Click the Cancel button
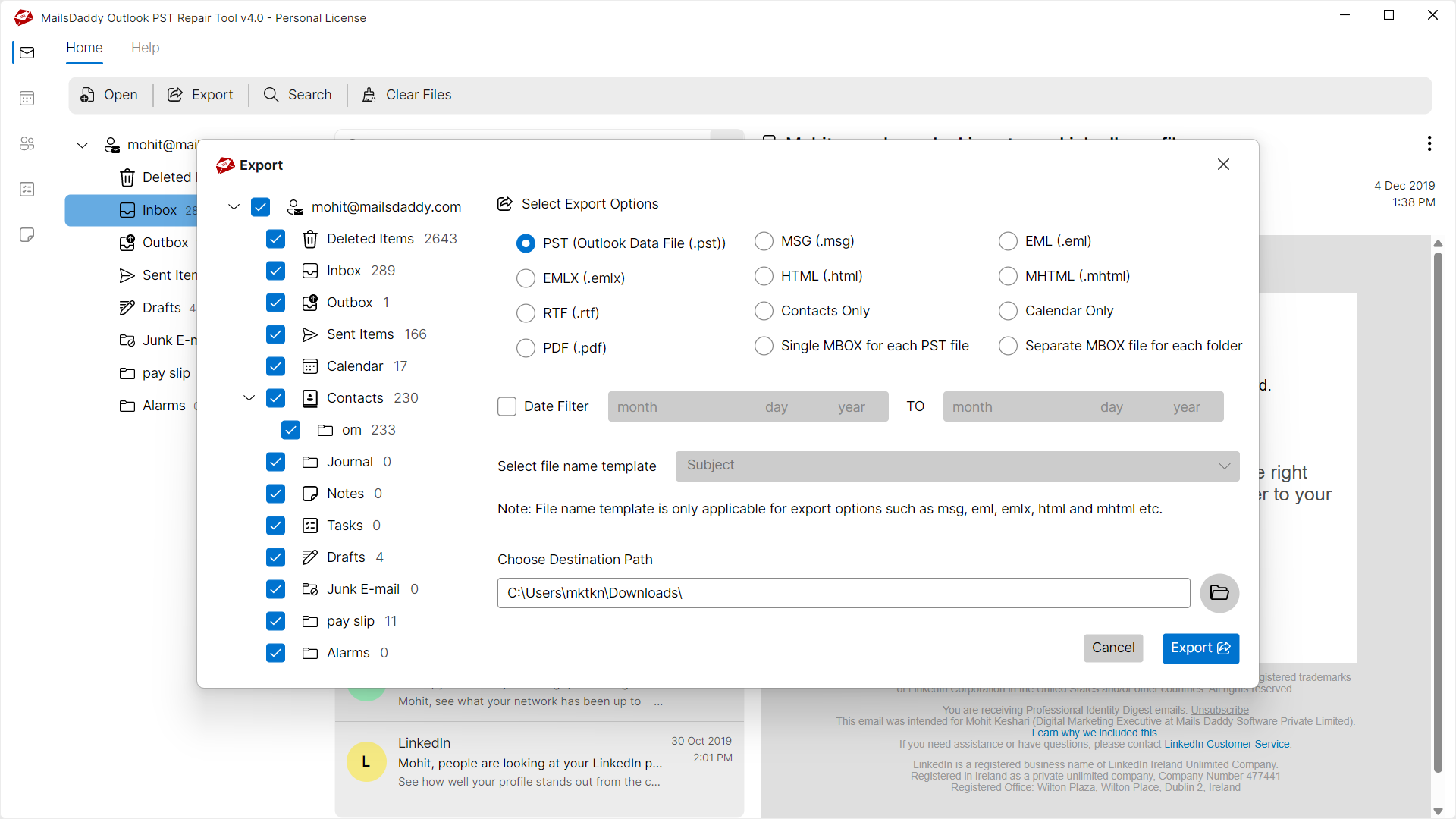The width and height of the screenshot is (1456, 819). [x=1113, y=648]
